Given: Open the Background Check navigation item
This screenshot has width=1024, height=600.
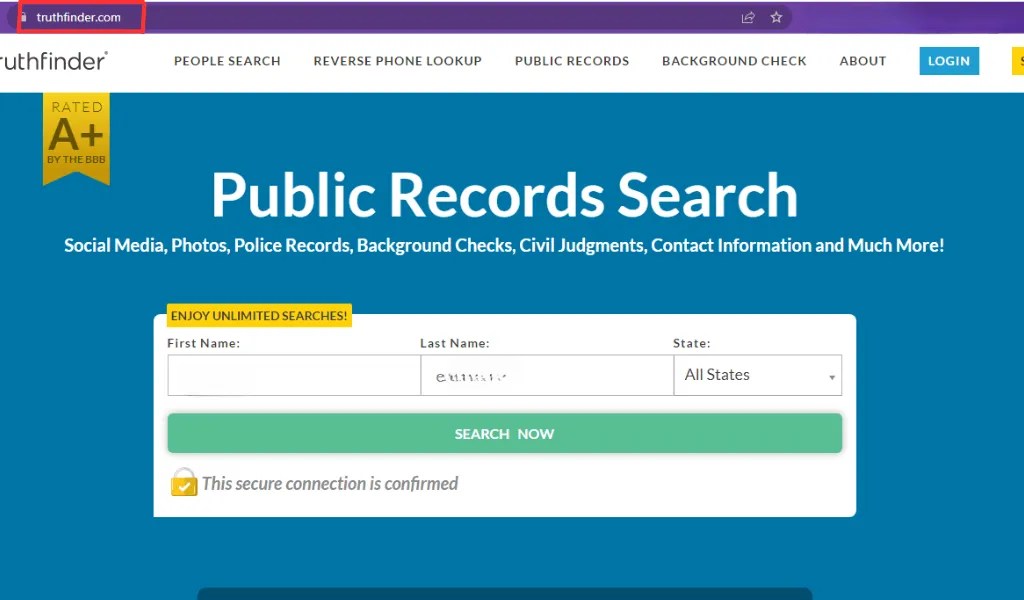Looking at the screenshot, I should (x=734, y=61).
